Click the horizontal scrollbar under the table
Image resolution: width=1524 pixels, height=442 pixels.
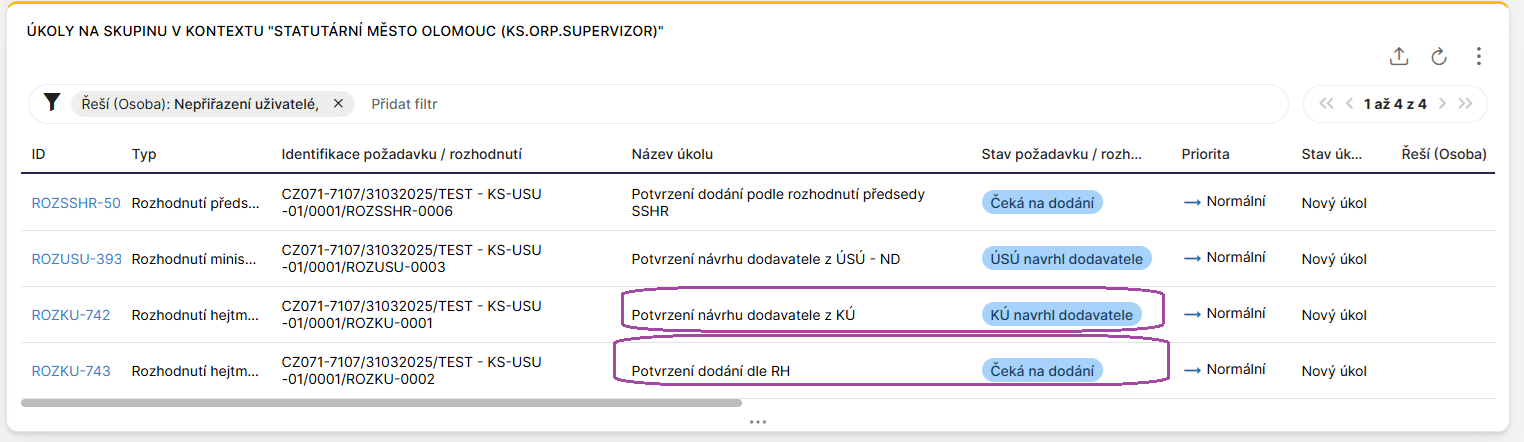pyautogui.click(x=380, y=403)
